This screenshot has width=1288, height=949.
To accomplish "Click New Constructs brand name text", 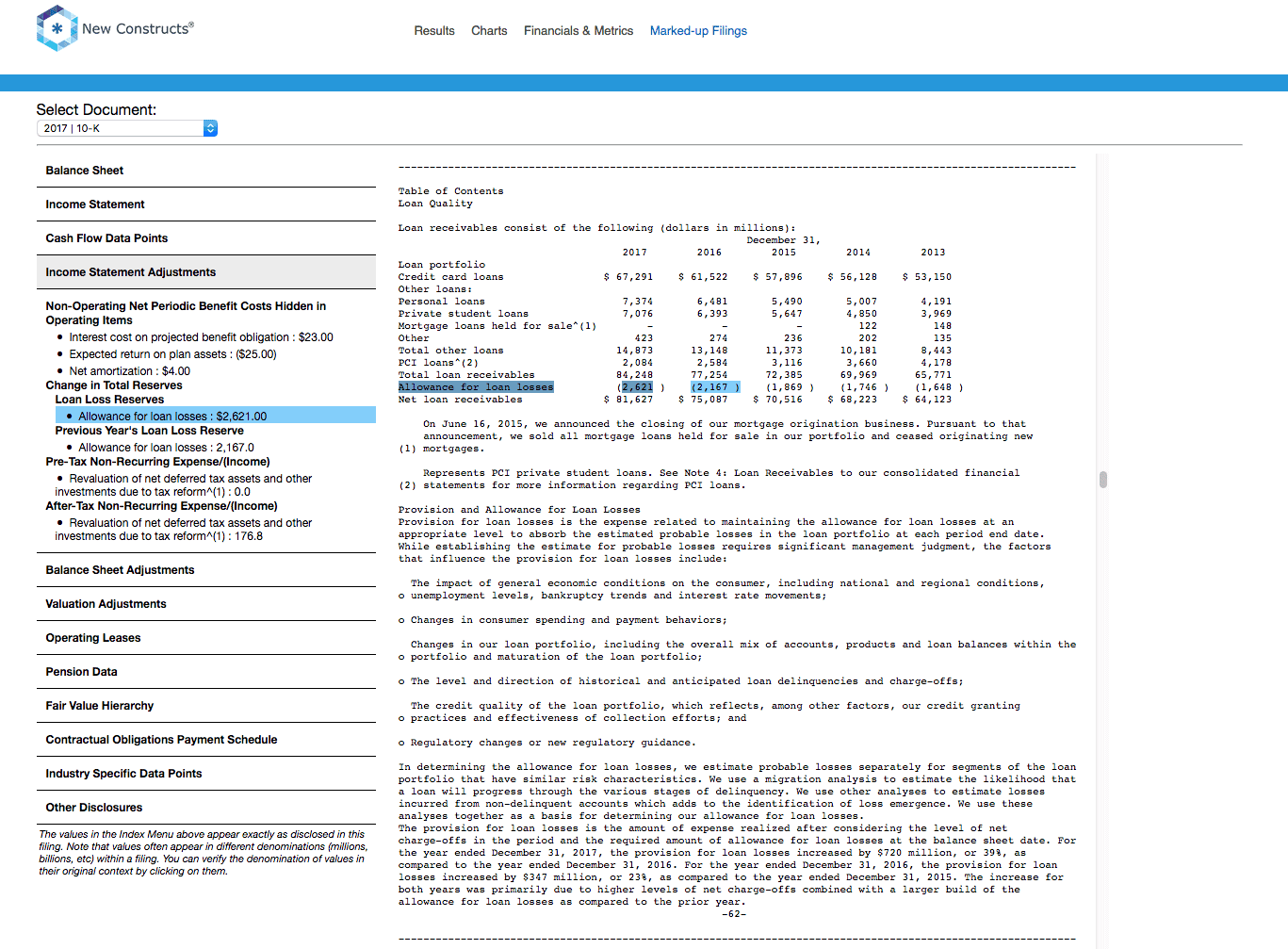I will tap(138, 28).
